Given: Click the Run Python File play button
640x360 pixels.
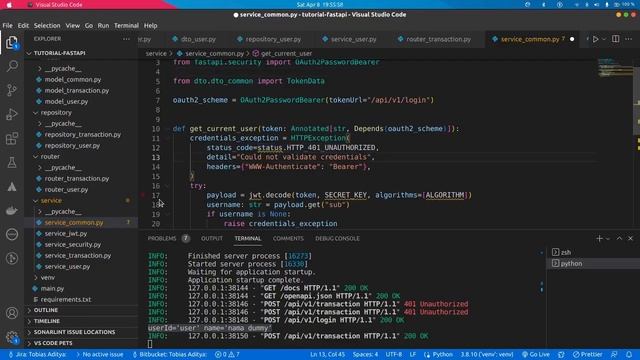Looking at the screenshot, I should [x=596, y=39].
